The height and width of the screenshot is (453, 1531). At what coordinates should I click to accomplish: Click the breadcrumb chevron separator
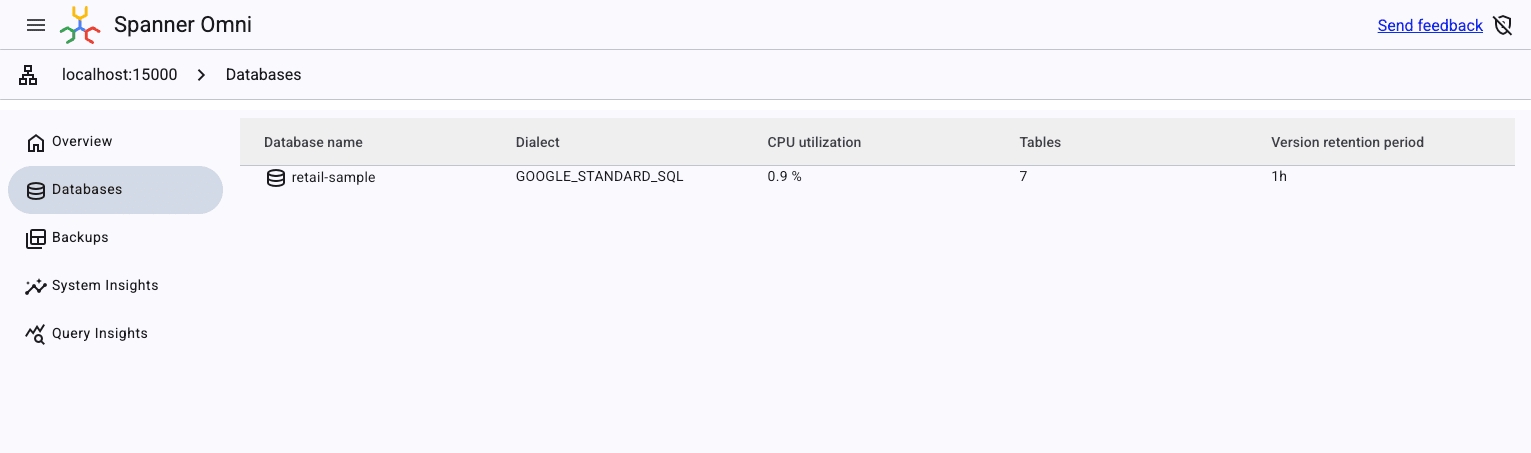pyautogui.click(x=201, y=75)
